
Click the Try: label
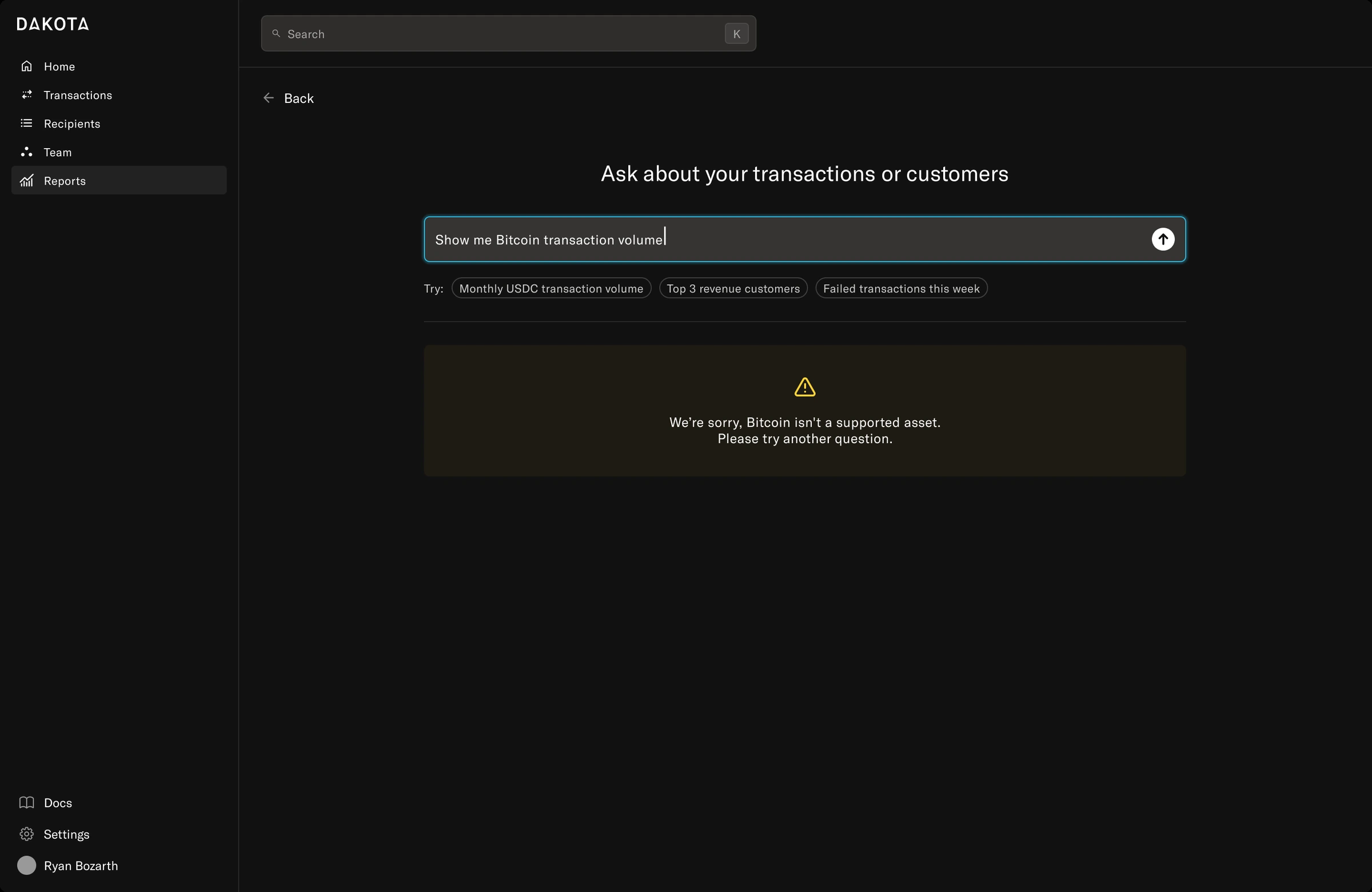433,288
